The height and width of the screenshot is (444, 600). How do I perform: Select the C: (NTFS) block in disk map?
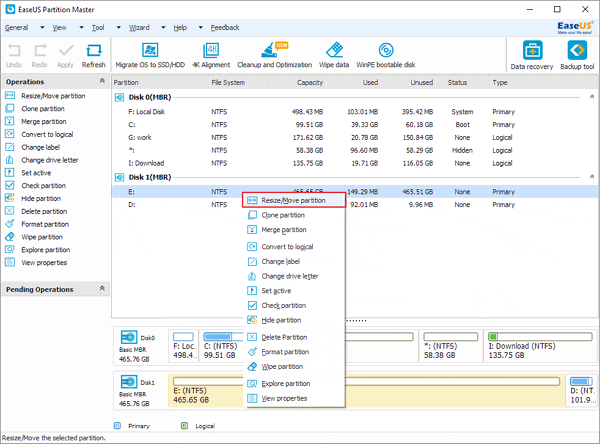223,346
